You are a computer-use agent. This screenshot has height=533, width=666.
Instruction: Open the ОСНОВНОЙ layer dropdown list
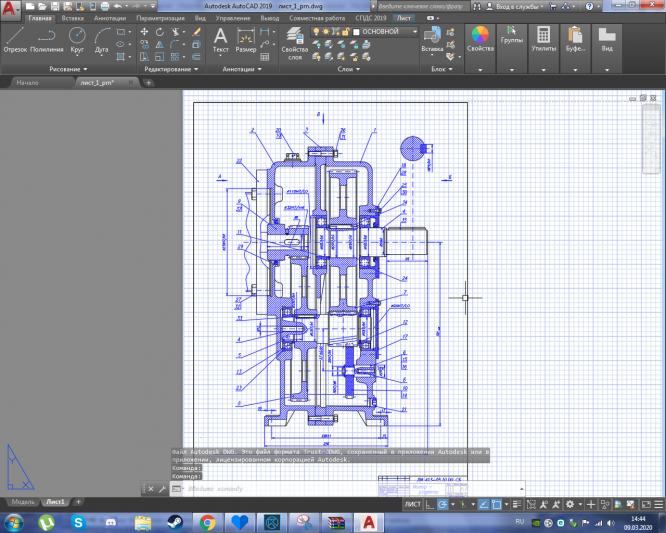[416, 31]
